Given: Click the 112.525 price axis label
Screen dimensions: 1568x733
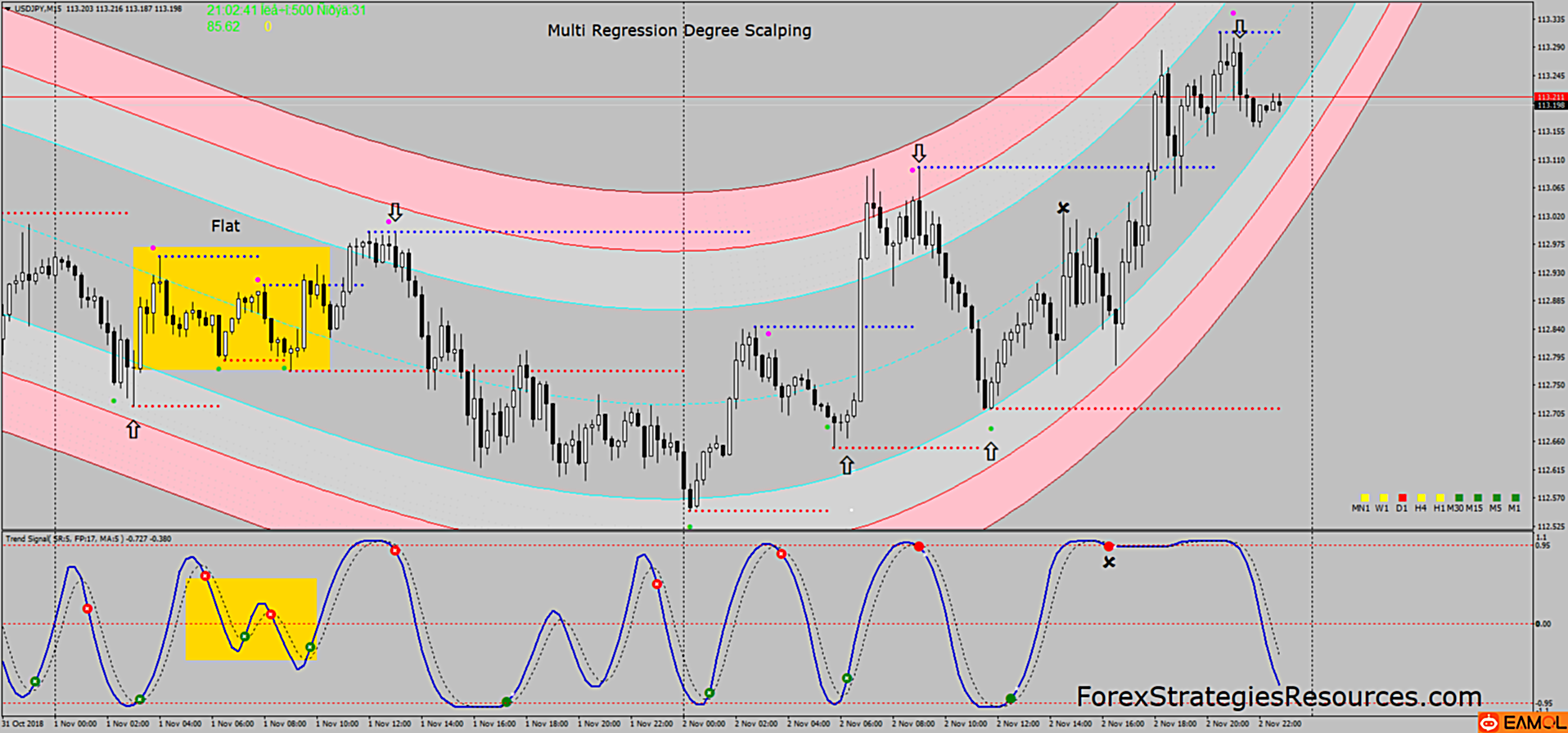Looking at the screenshot, I should pos(1551,526).
